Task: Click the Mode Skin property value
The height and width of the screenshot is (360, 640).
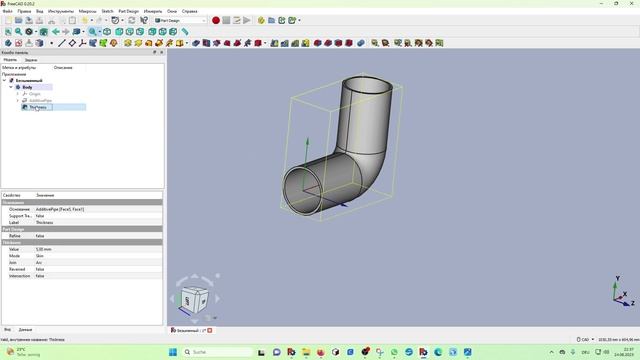Action: pos(98,256)
